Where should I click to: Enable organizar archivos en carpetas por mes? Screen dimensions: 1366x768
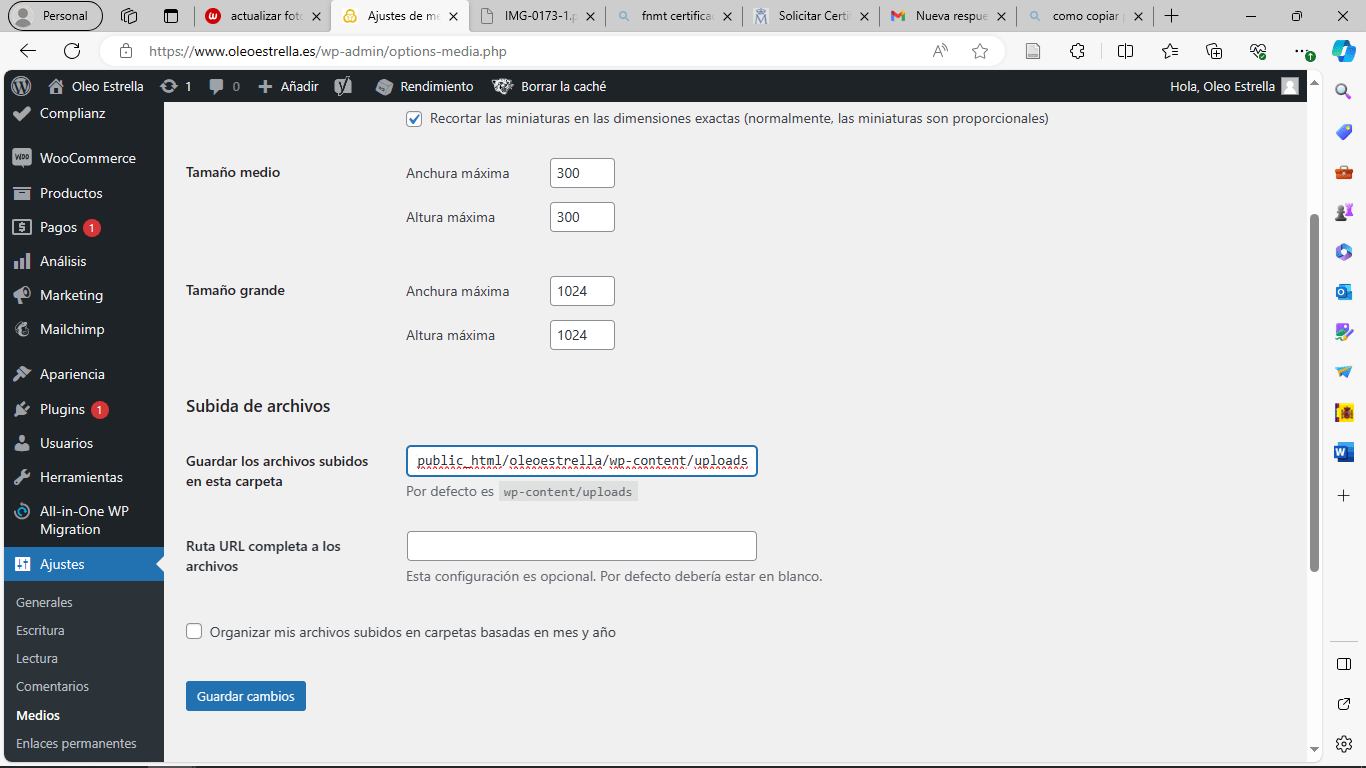point(194,631)
